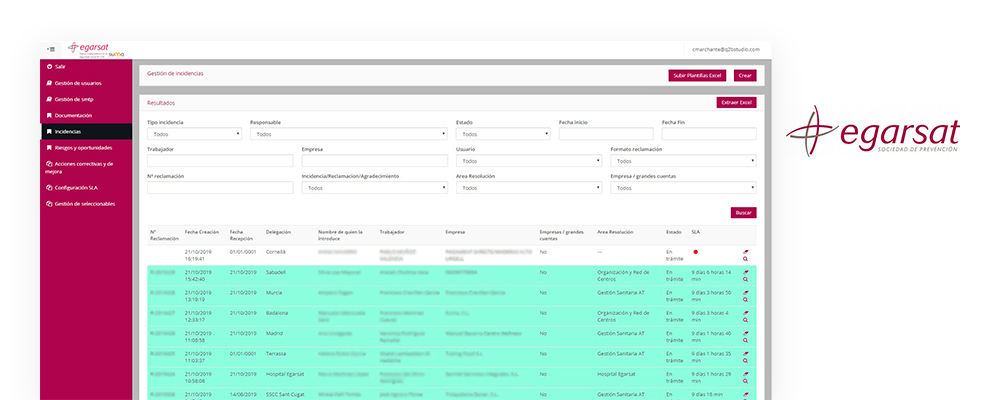Image resolution: width=1000 pixels, height=400 pixels.
Task: Click the edit icon in the Sabadell row
Action: [746, 268]
